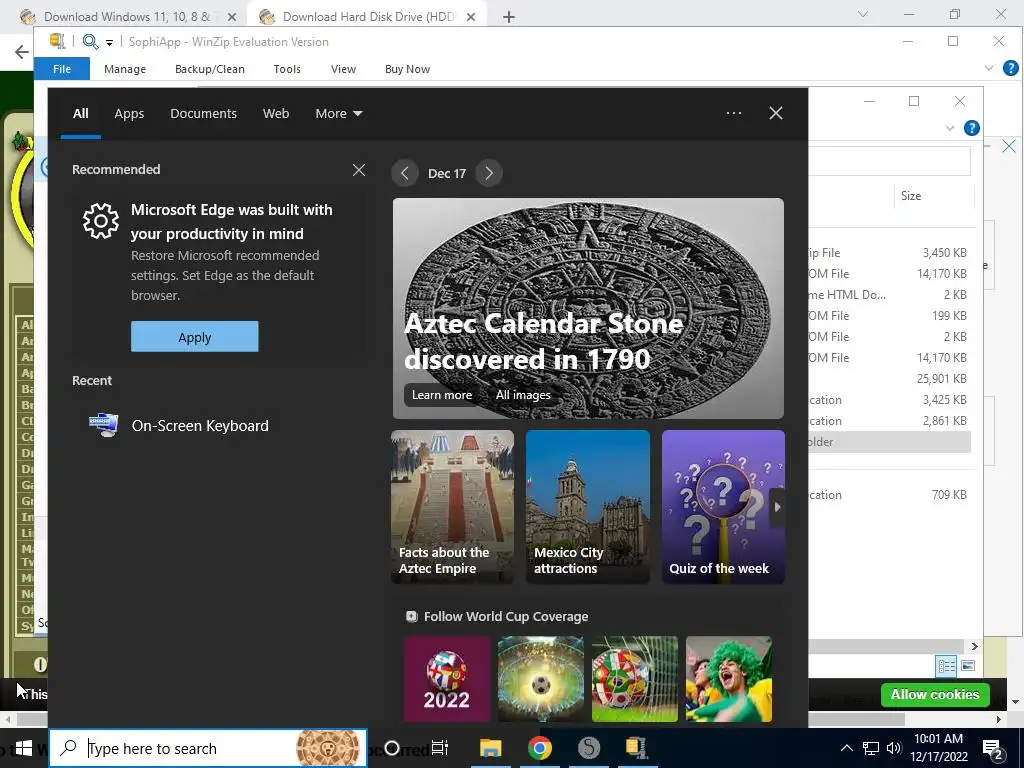
Task: Show more cards with the right arrow
Action: pyautogui.click(x=776, y=507)
